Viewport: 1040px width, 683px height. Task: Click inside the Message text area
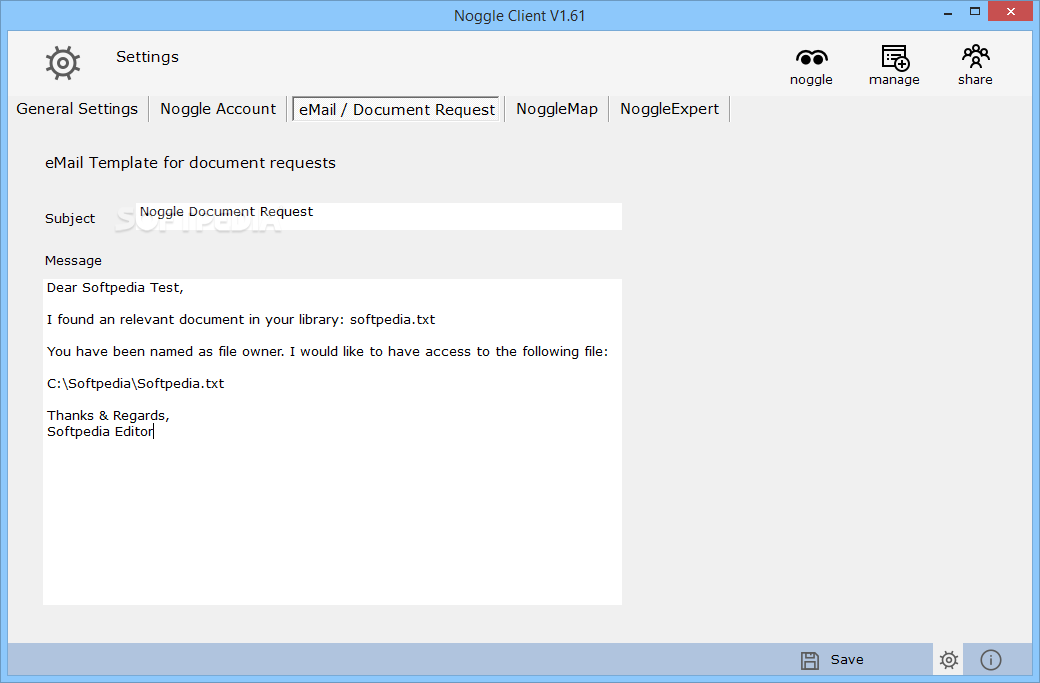click(332, 442)
